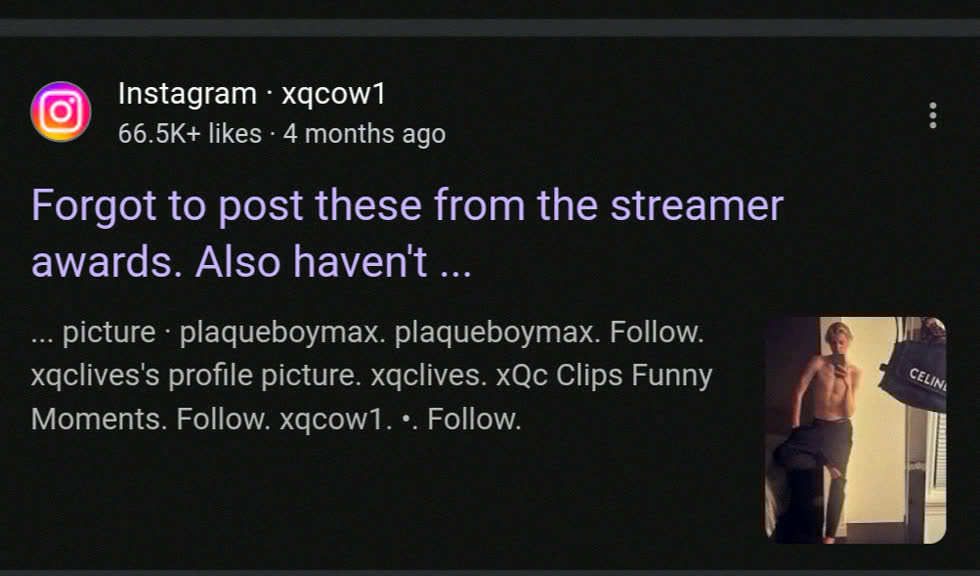Click the 'xqcow1.' mention in the snippet
Screen dimensions: 980x576
pos(336,419)
